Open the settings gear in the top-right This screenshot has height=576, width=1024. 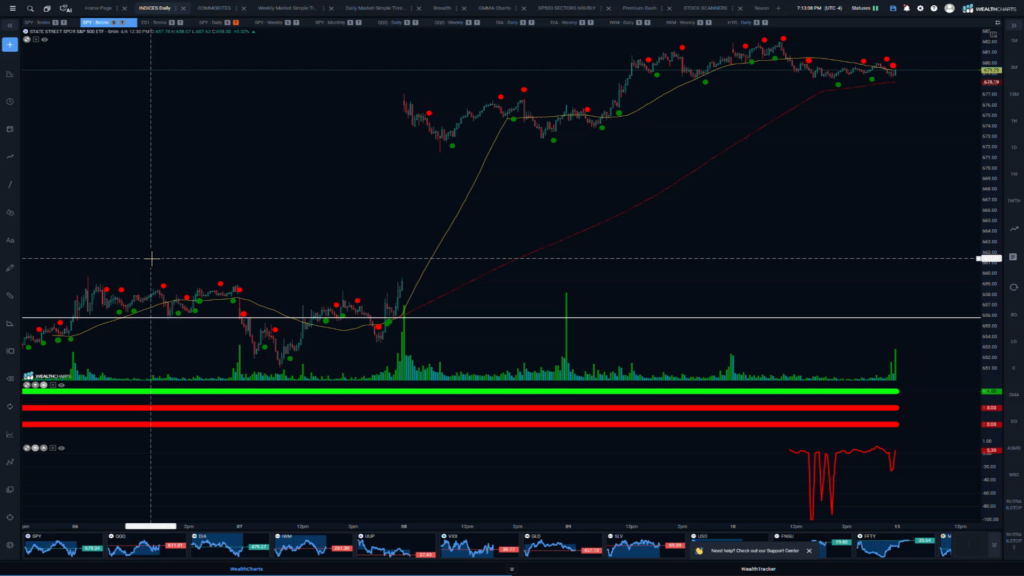920,8
